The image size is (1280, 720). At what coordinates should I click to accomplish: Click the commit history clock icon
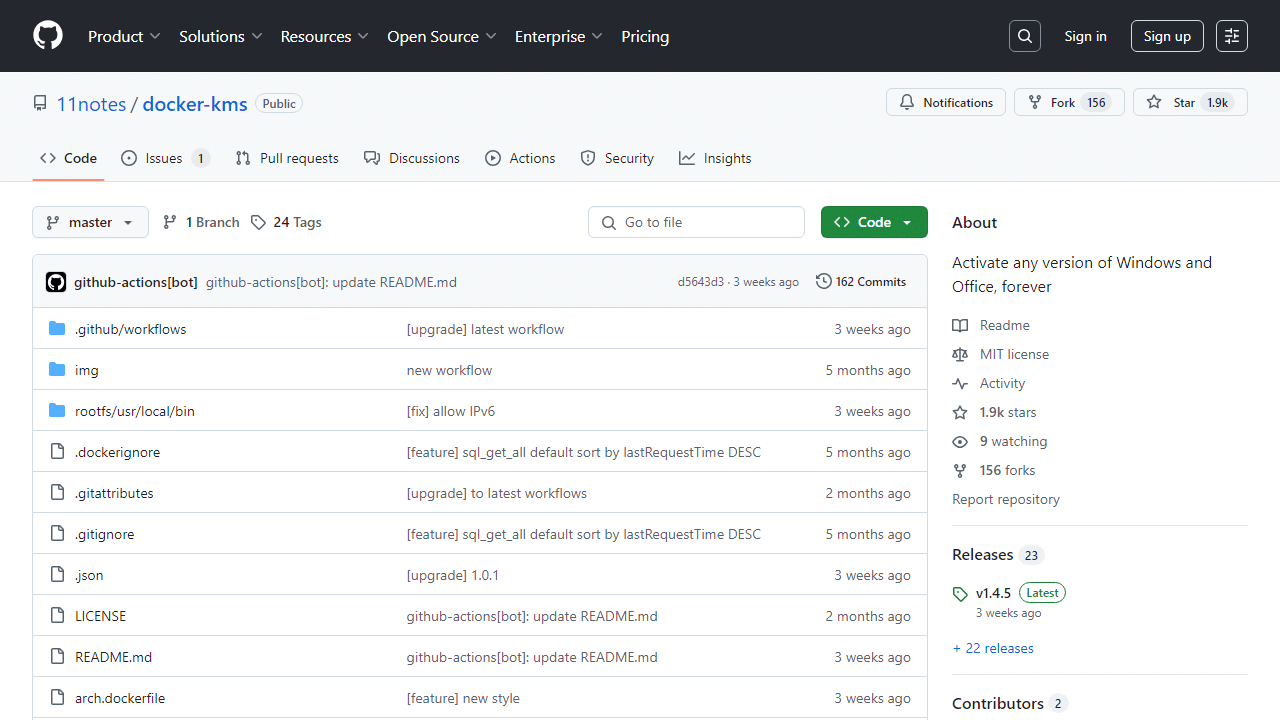coord(824,282)
